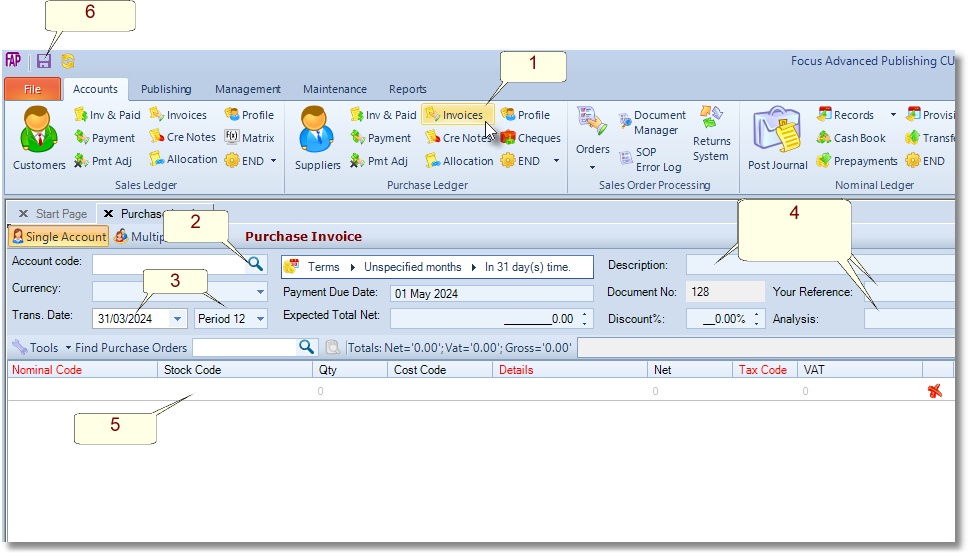Increase the Discount% spinner
Viewport: 969px width, 556px height.
point(756,314)
